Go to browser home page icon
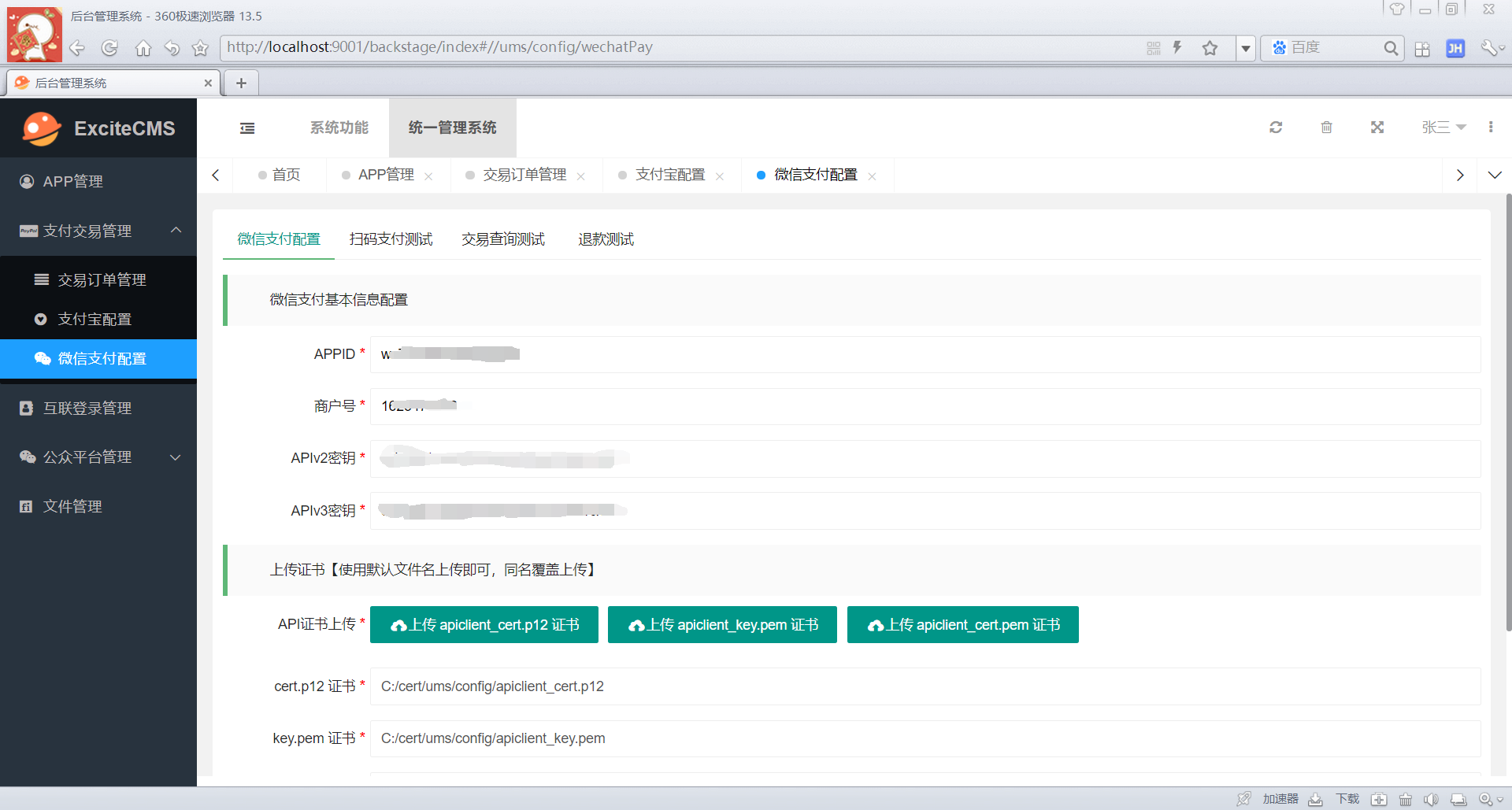This screenshot has height=810, width=1512. tap(143, 48)
